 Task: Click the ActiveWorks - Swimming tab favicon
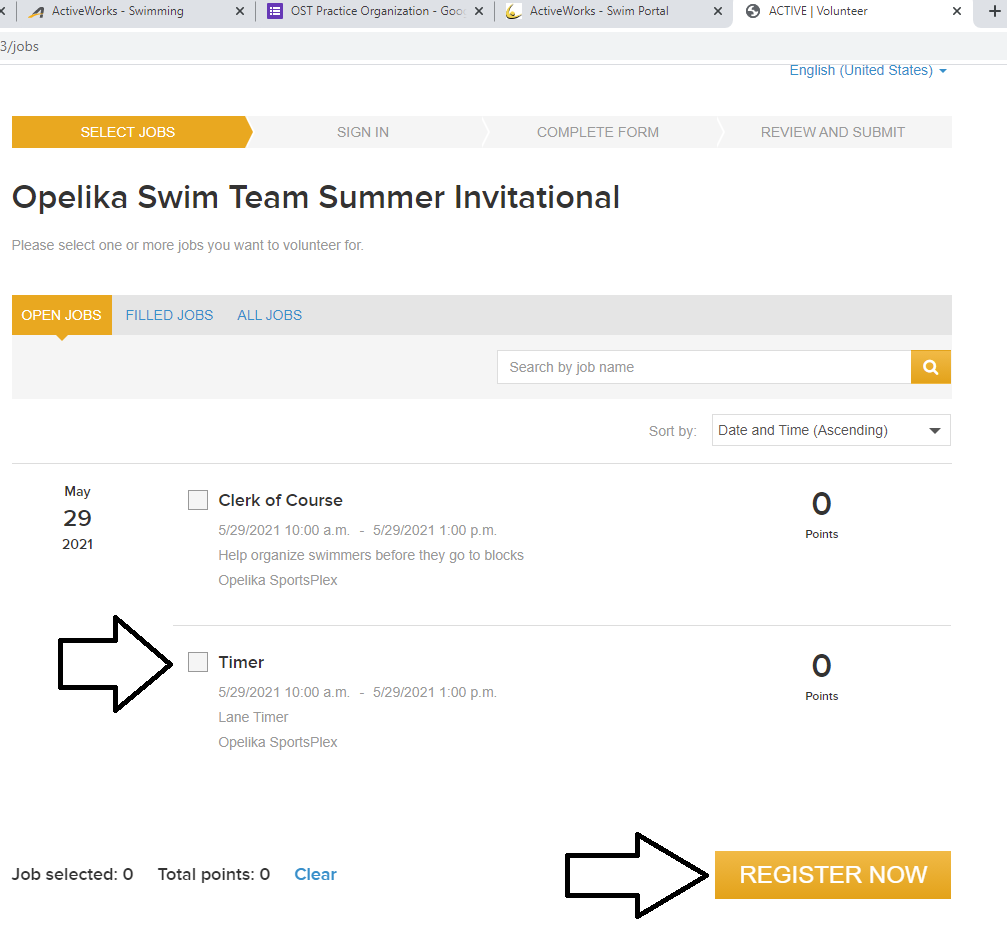click(x=37, y=11)
